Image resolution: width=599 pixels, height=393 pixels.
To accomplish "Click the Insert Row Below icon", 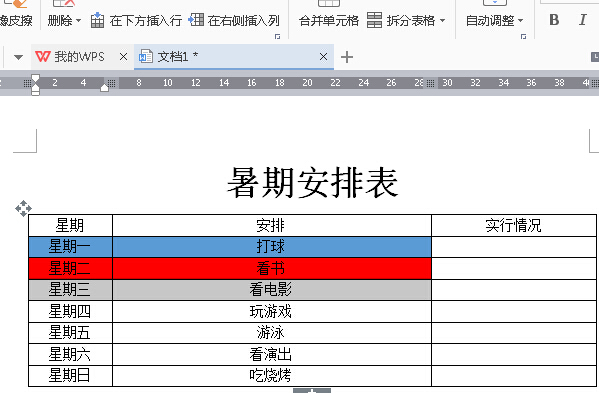I will (x=97, y=20).
